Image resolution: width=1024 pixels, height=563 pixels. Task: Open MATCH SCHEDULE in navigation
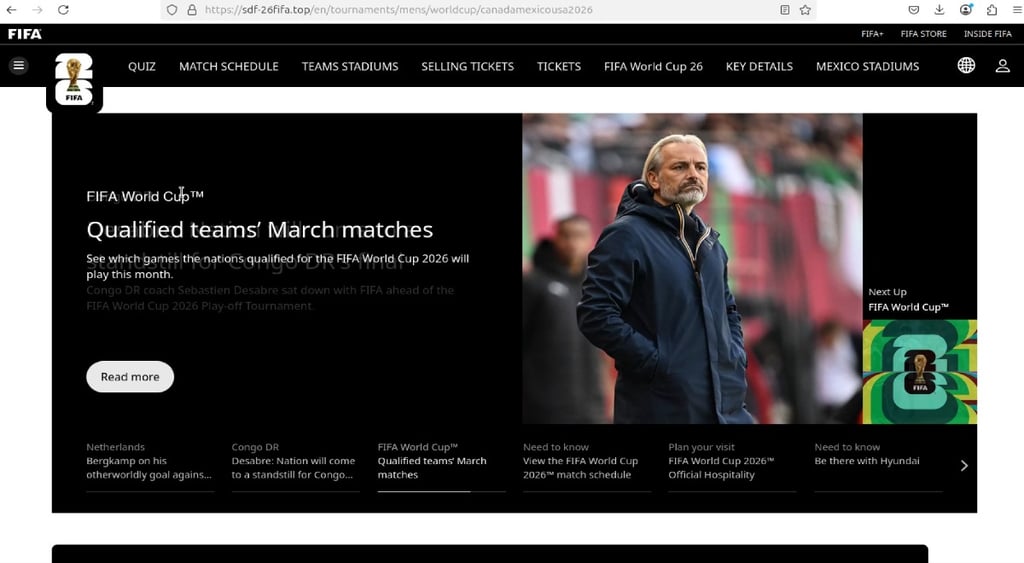[x=229, y=67]
